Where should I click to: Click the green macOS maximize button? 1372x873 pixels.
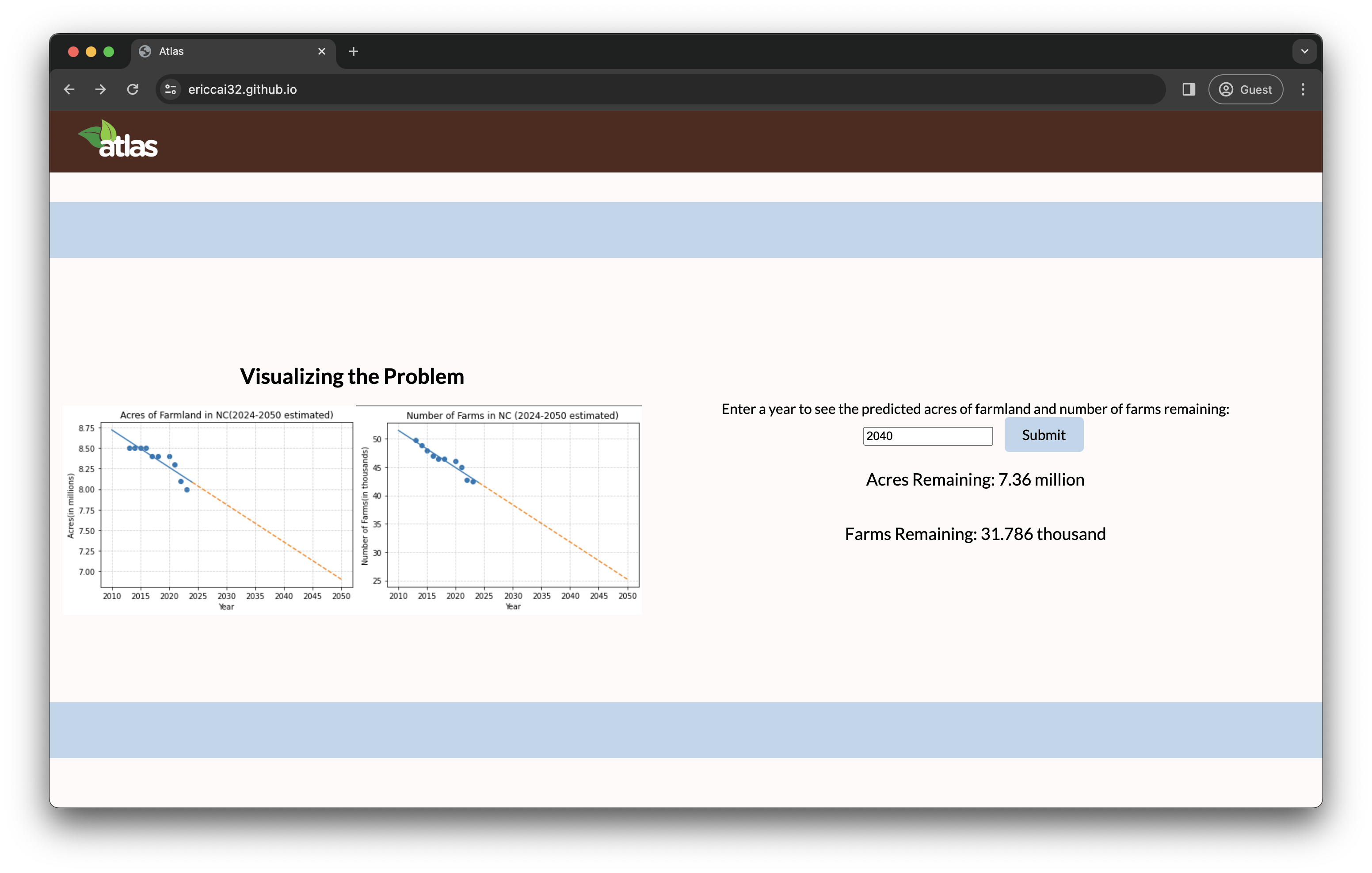pyautogui.click(x=109, y=52)
